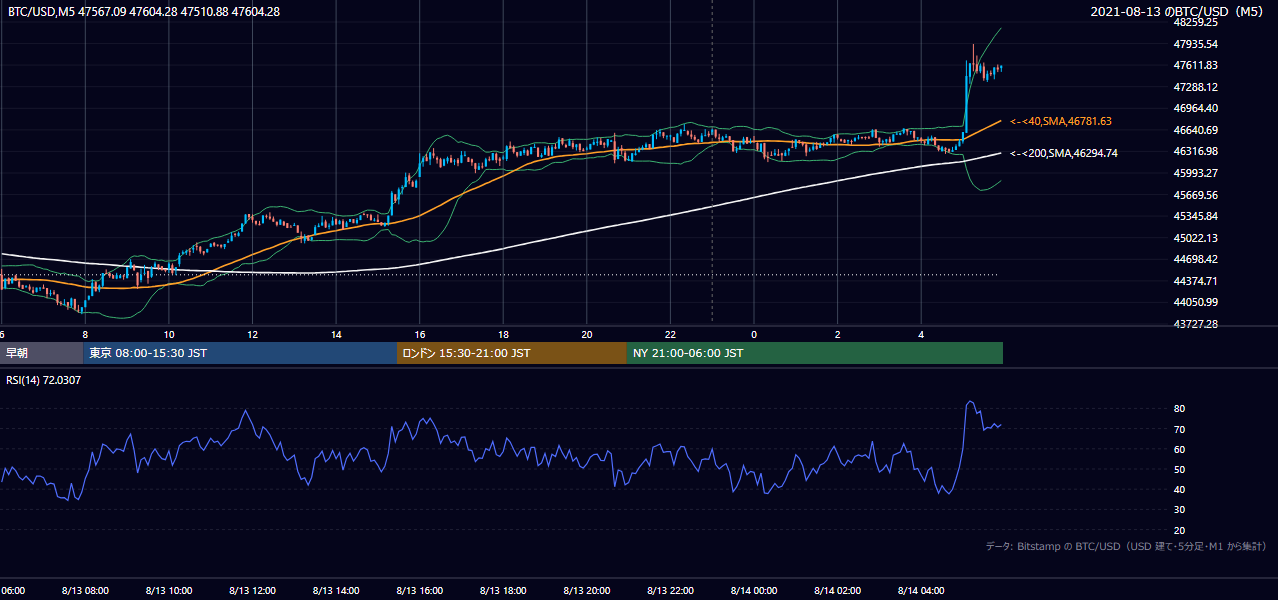The image size is (1278, 600).
Task: Click RSI scale value 70
Action: [x=1180, y=429]
